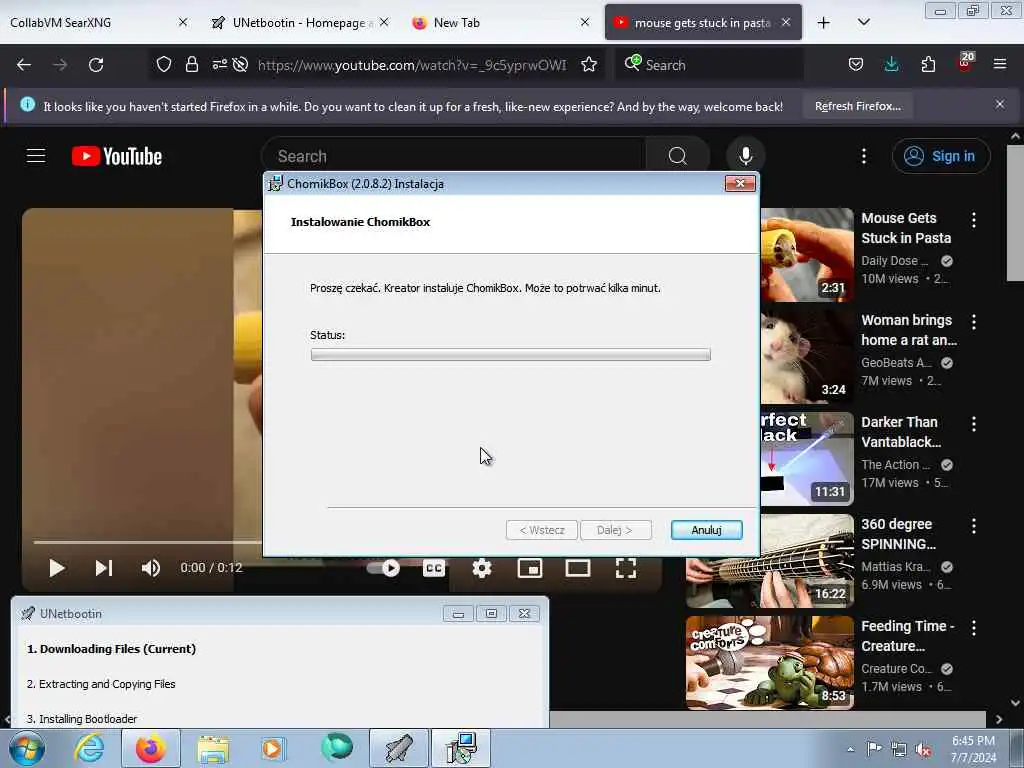Mute the video volume

(150, 568)
